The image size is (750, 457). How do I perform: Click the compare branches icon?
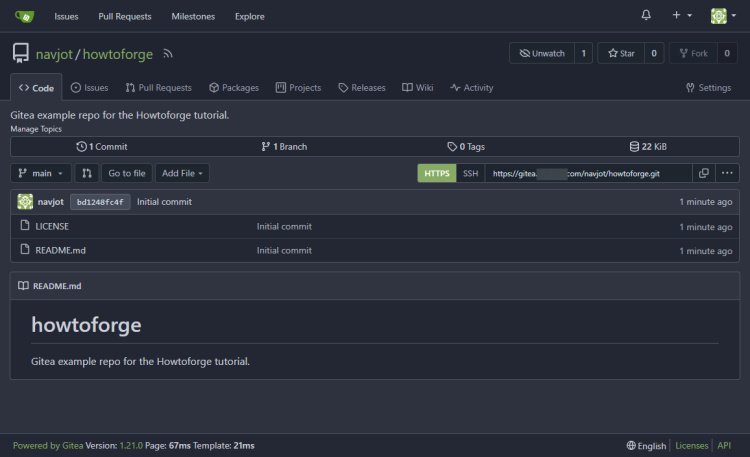point(87,173)
